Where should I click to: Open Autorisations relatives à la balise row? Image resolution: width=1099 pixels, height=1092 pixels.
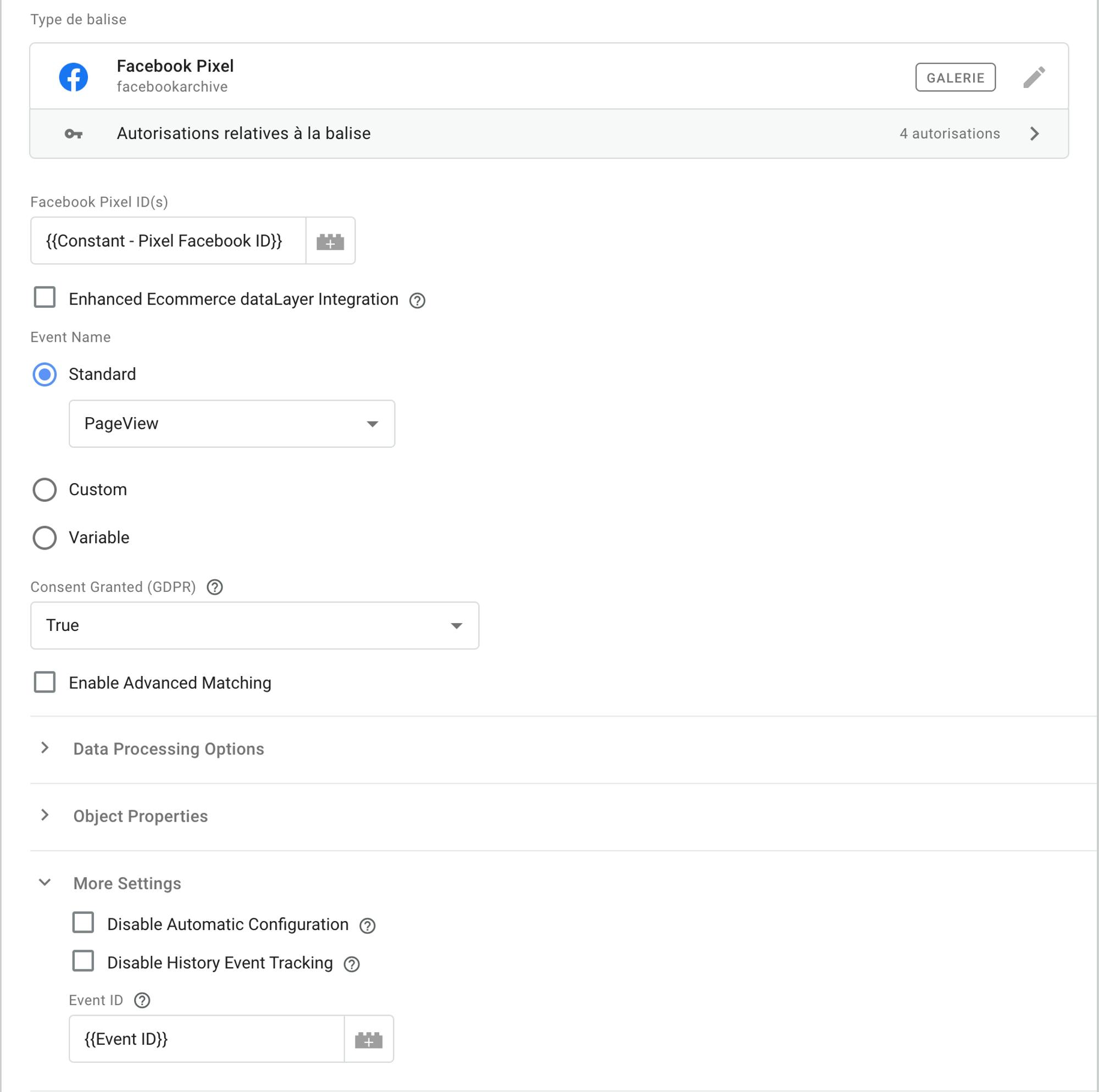(549, 134)
